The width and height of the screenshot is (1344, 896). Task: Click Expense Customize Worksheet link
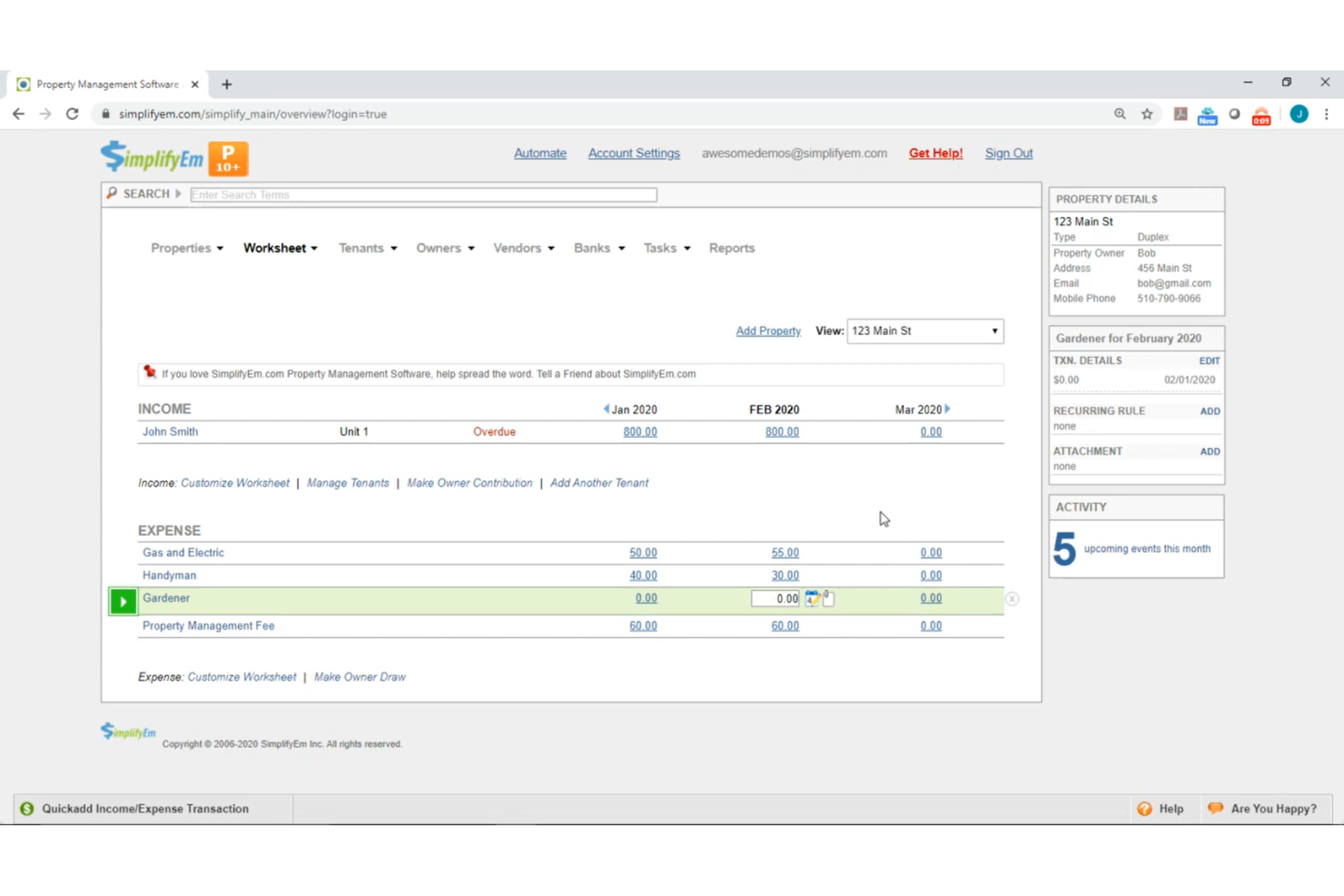242,677
